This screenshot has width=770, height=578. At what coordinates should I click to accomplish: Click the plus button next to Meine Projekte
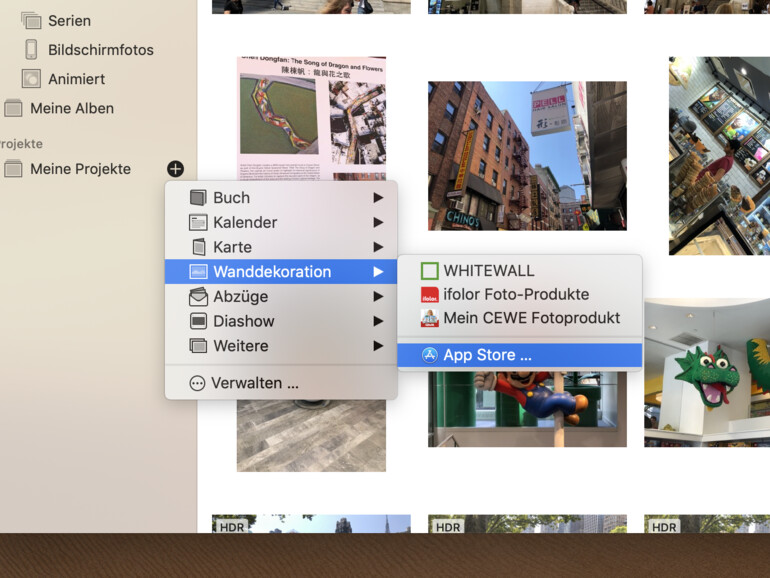(175, 169)
